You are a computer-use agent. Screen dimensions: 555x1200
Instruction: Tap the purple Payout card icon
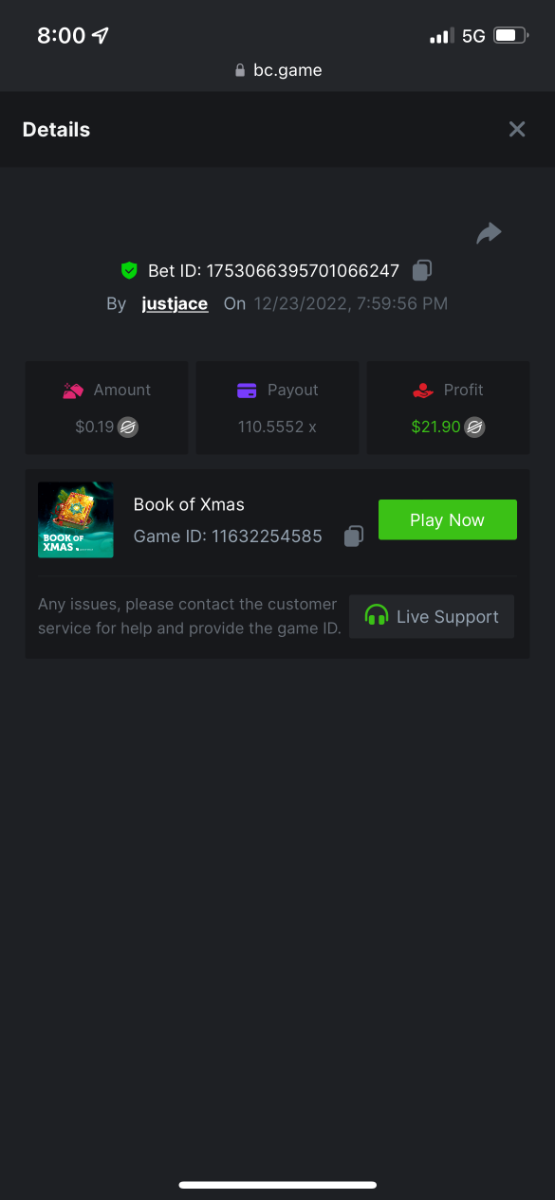[x=247, y=390]
